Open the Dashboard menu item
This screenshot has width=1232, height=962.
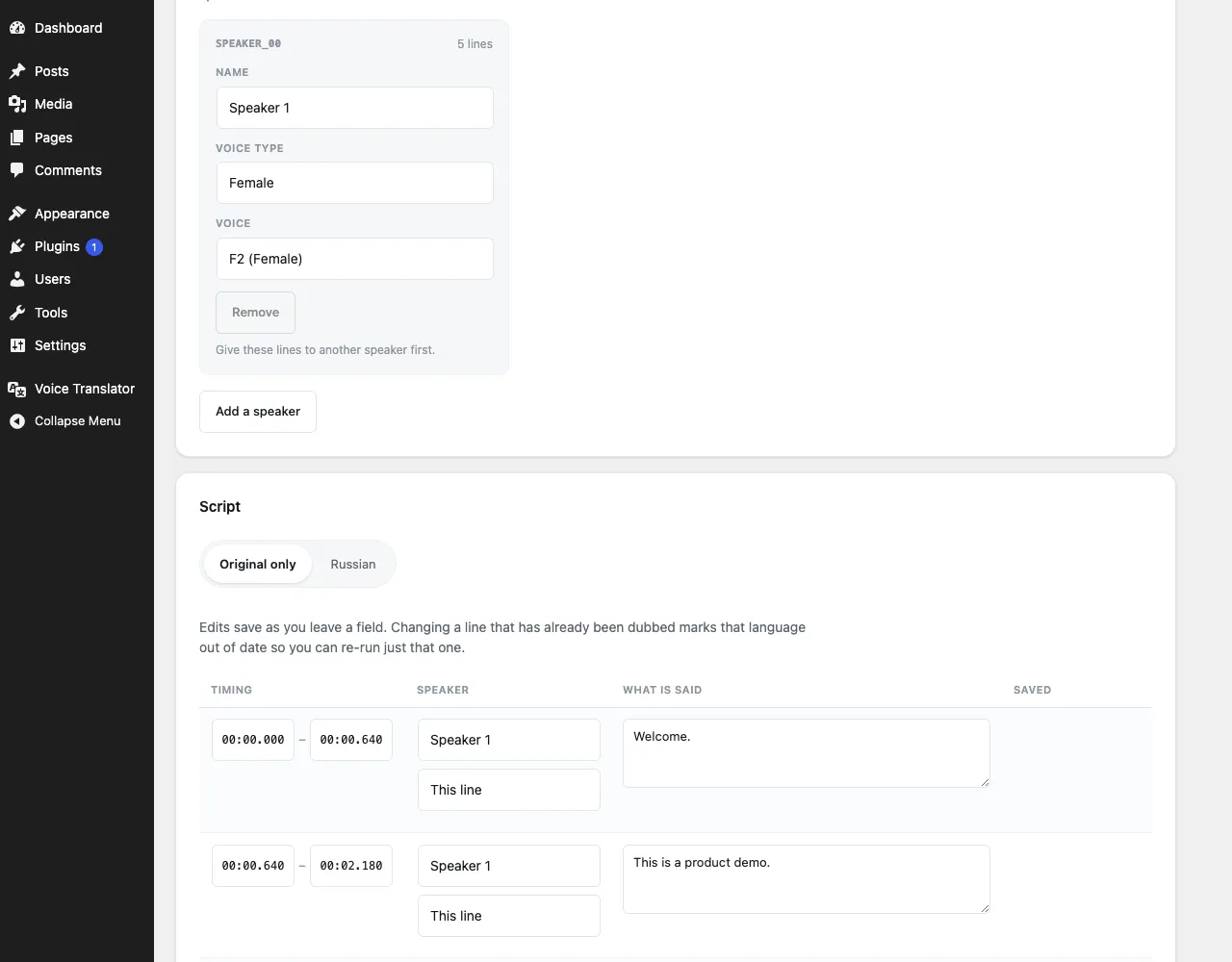[77, 28]
